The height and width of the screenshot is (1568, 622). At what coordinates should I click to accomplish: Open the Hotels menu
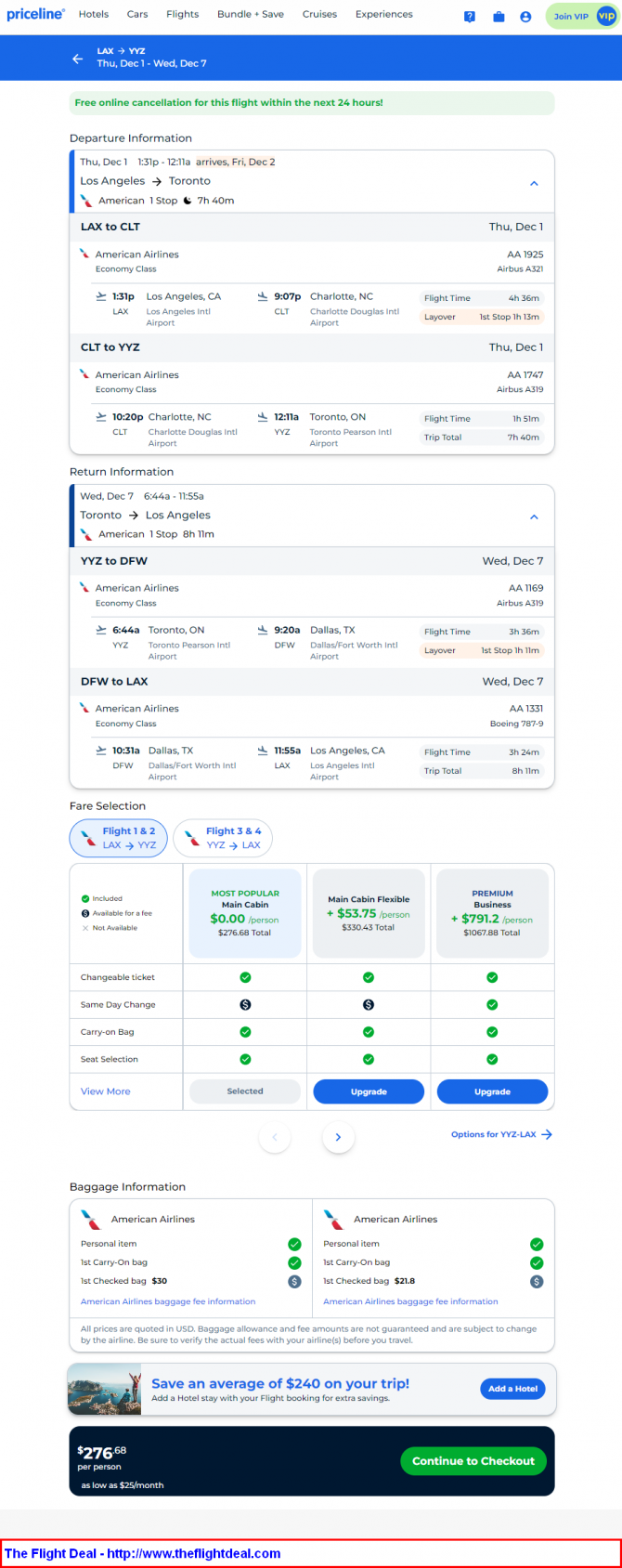point(94,14)
